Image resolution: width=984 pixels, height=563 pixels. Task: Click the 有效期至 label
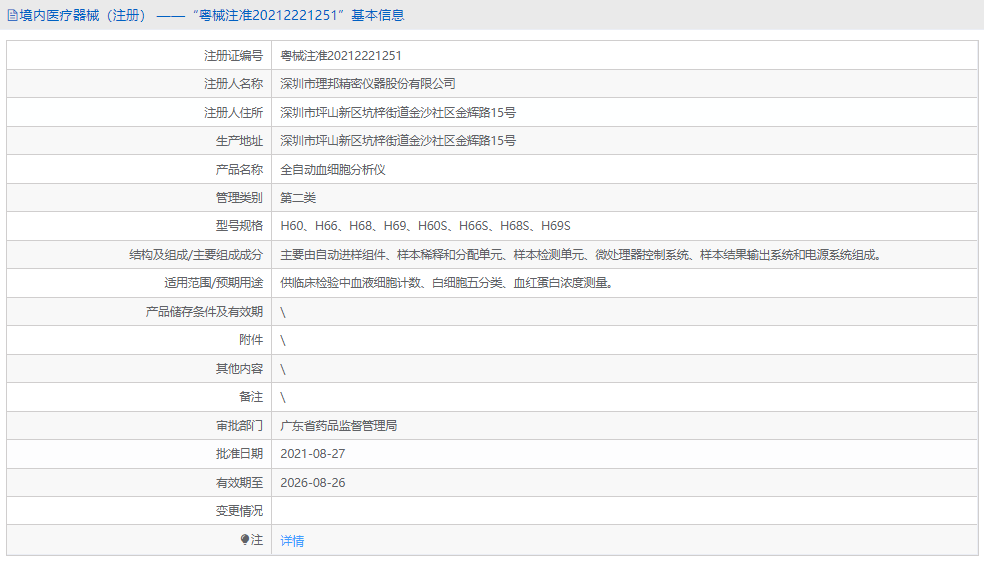[239, 483]
